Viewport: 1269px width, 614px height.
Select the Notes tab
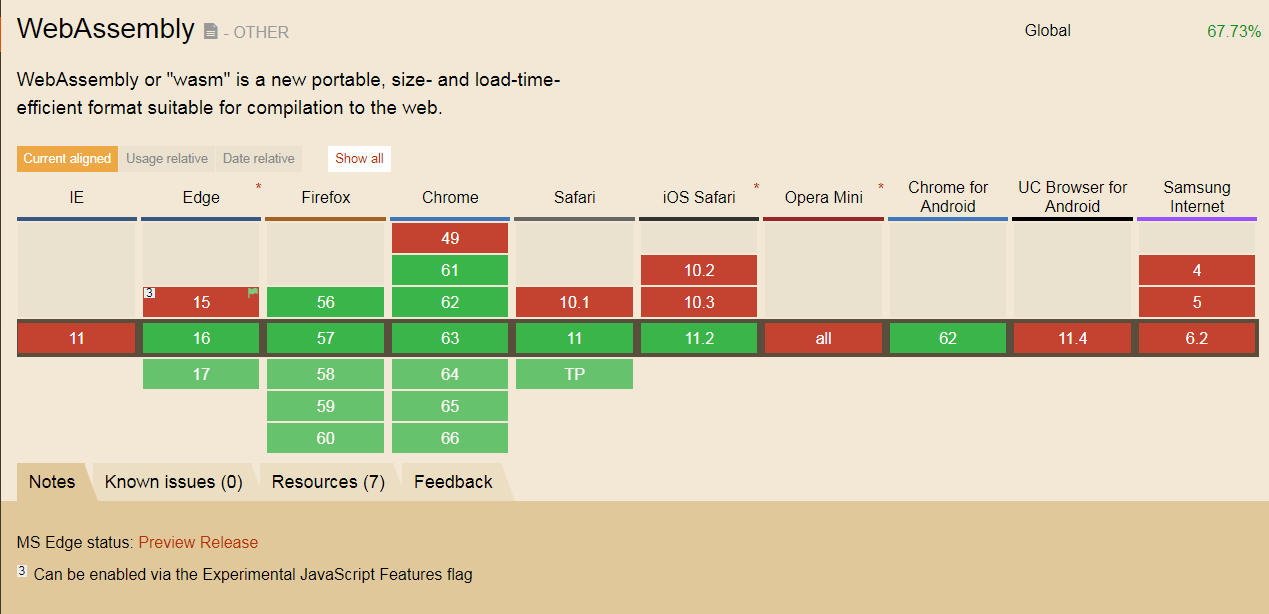pos(52,482)
